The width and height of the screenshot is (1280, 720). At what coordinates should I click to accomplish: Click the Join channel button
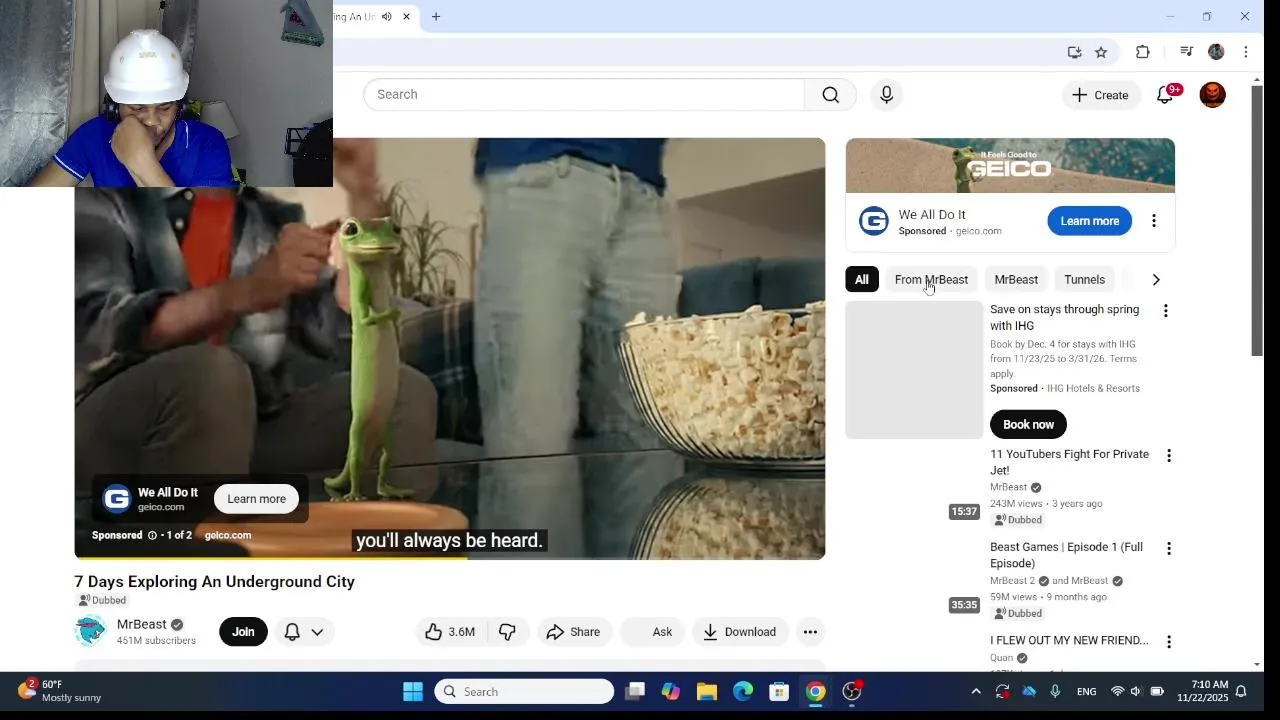[x=243, y=632]
